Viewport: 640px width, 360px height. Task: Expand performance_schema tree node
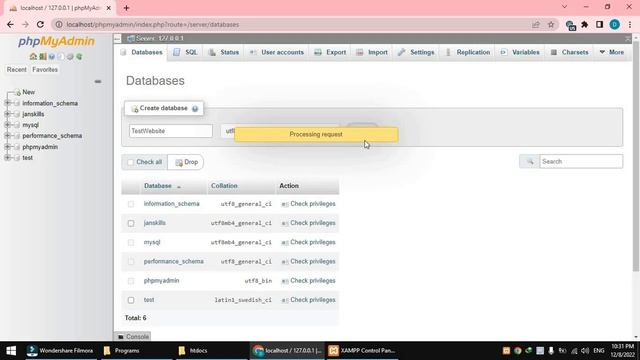[7, 136]
